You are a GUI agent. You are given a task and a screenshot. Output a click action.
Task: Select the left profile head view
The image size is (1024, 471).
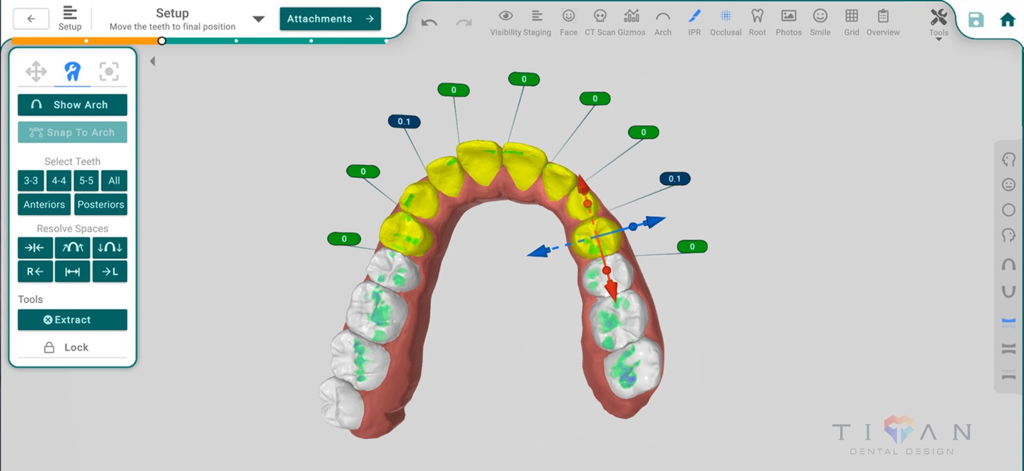click(1008, 235)
